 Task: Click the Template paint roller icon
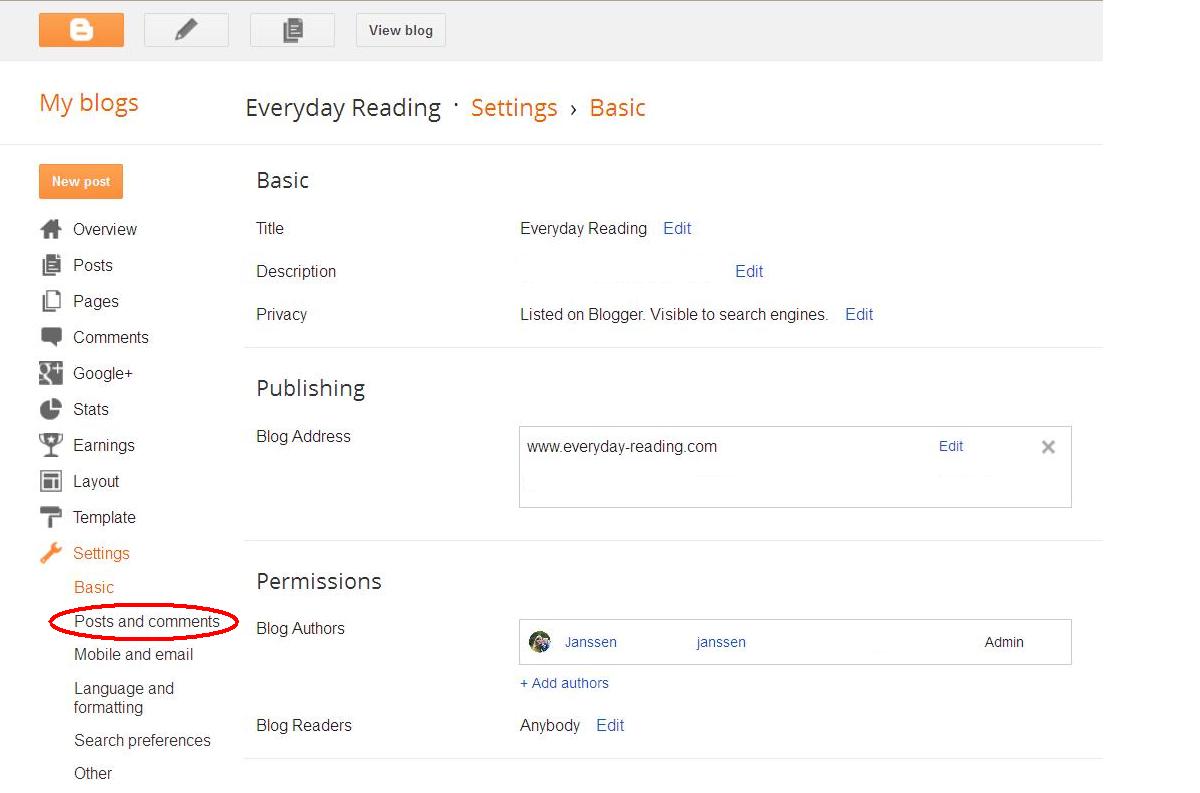point(51,517)
